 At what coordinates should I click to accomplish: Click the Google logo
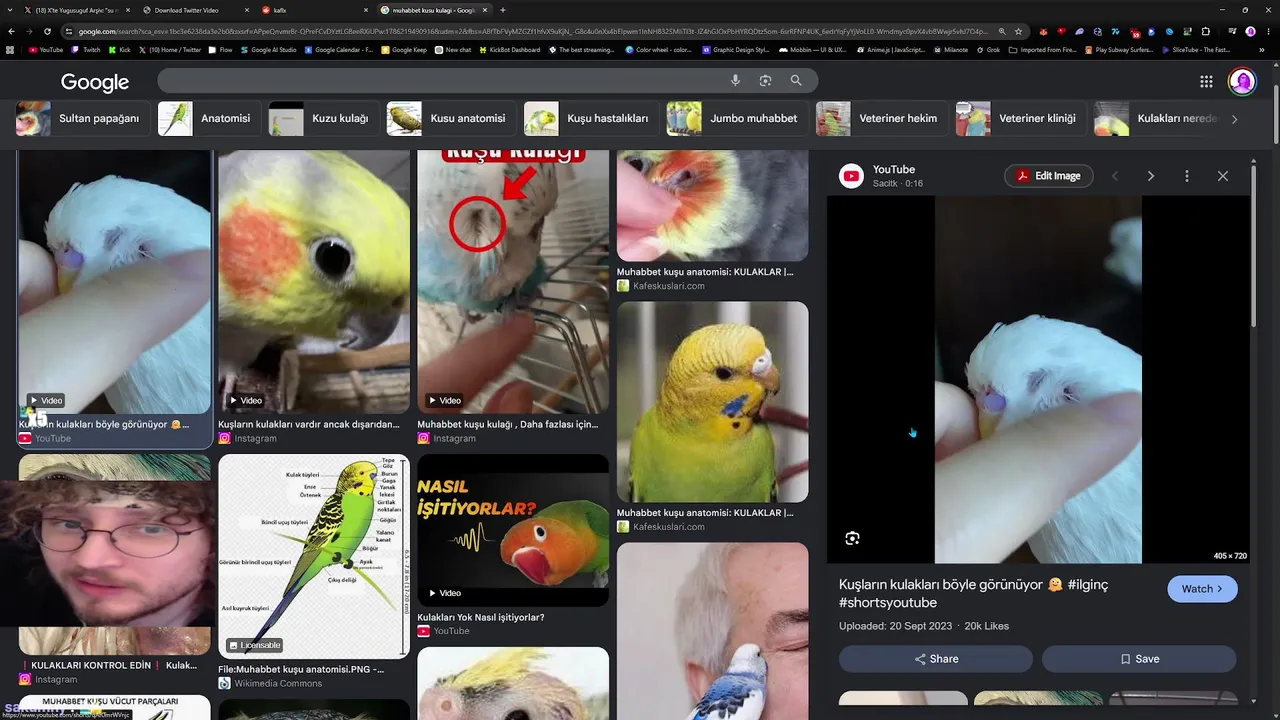[95, 82]
